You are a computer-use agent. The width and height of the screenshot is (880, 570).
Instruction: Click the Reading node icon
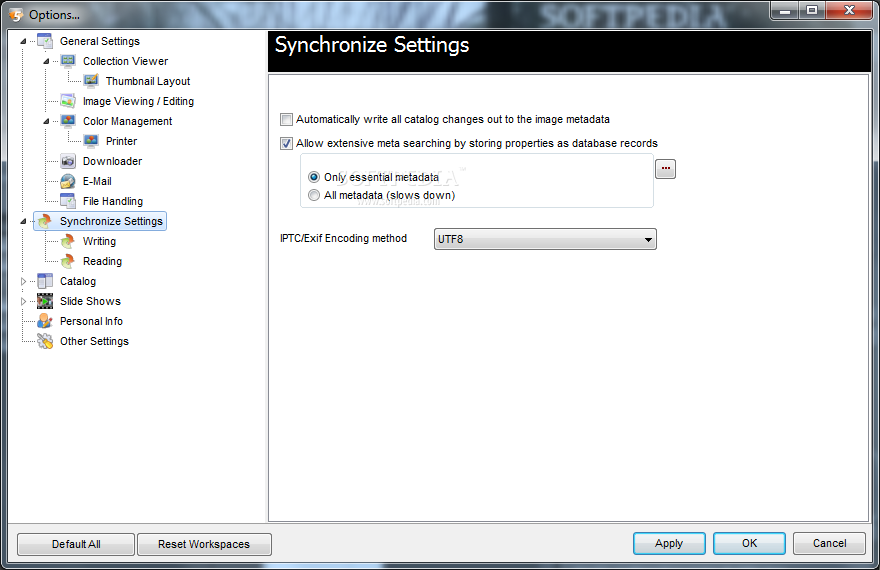click(x=68, y=261)
